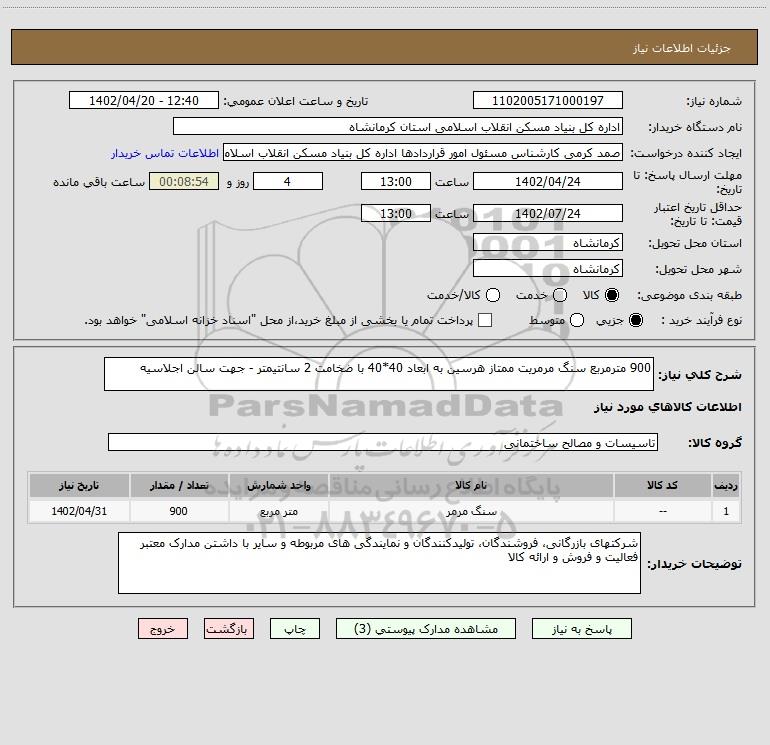Click the نام کالا column header

(471, 485)
